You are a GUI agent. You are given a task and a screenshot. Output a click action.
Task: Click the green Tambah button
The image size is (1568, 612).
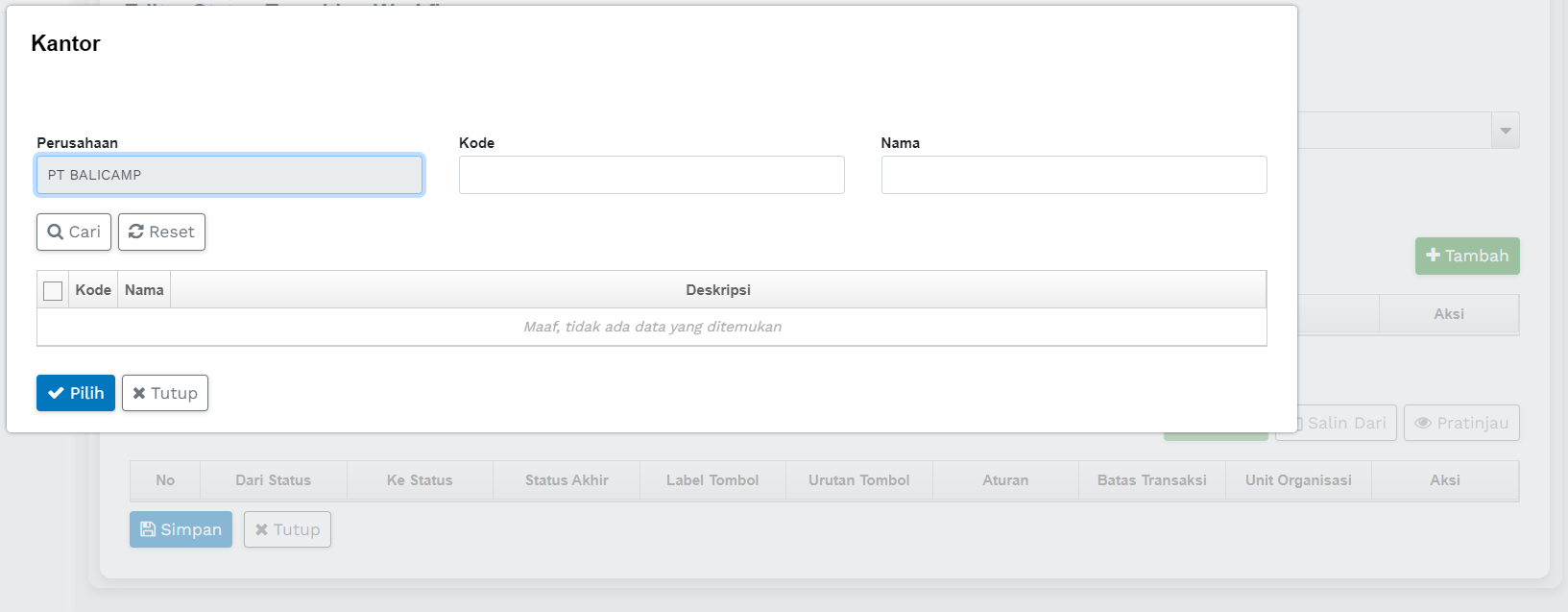tap(1466, 256)
